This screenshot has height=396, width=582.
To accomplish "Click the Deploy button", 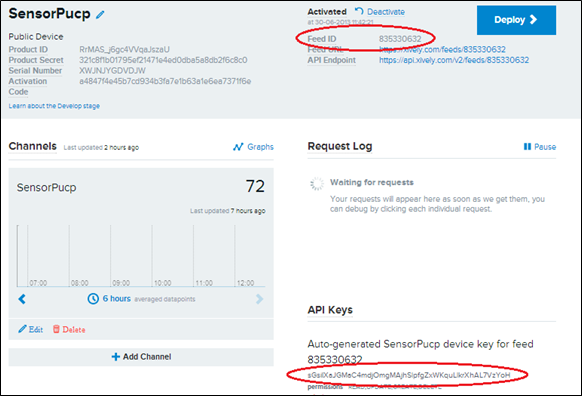I will (516, 20).
